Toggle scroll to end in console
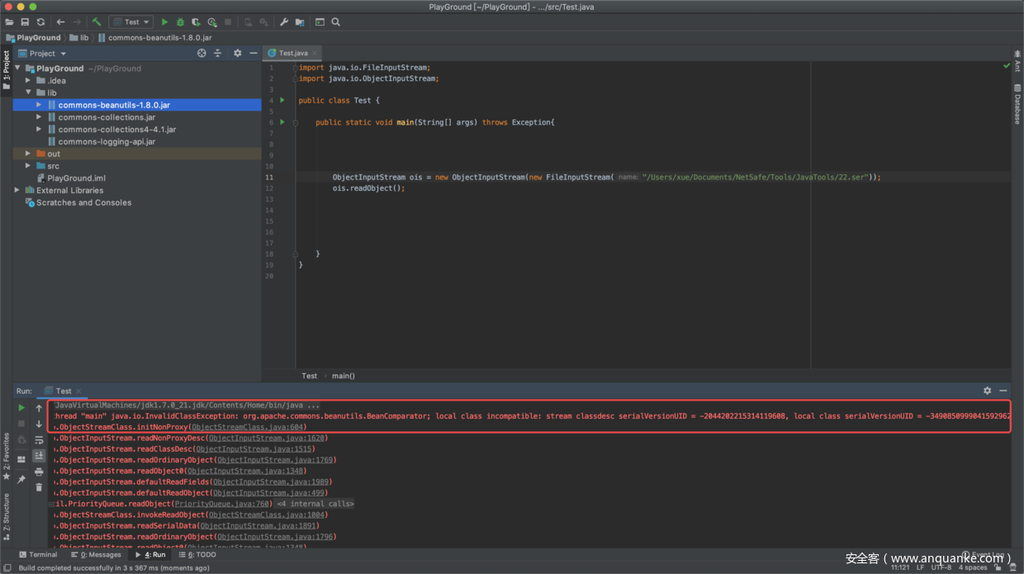1024x574 pixels. (39, 456)
